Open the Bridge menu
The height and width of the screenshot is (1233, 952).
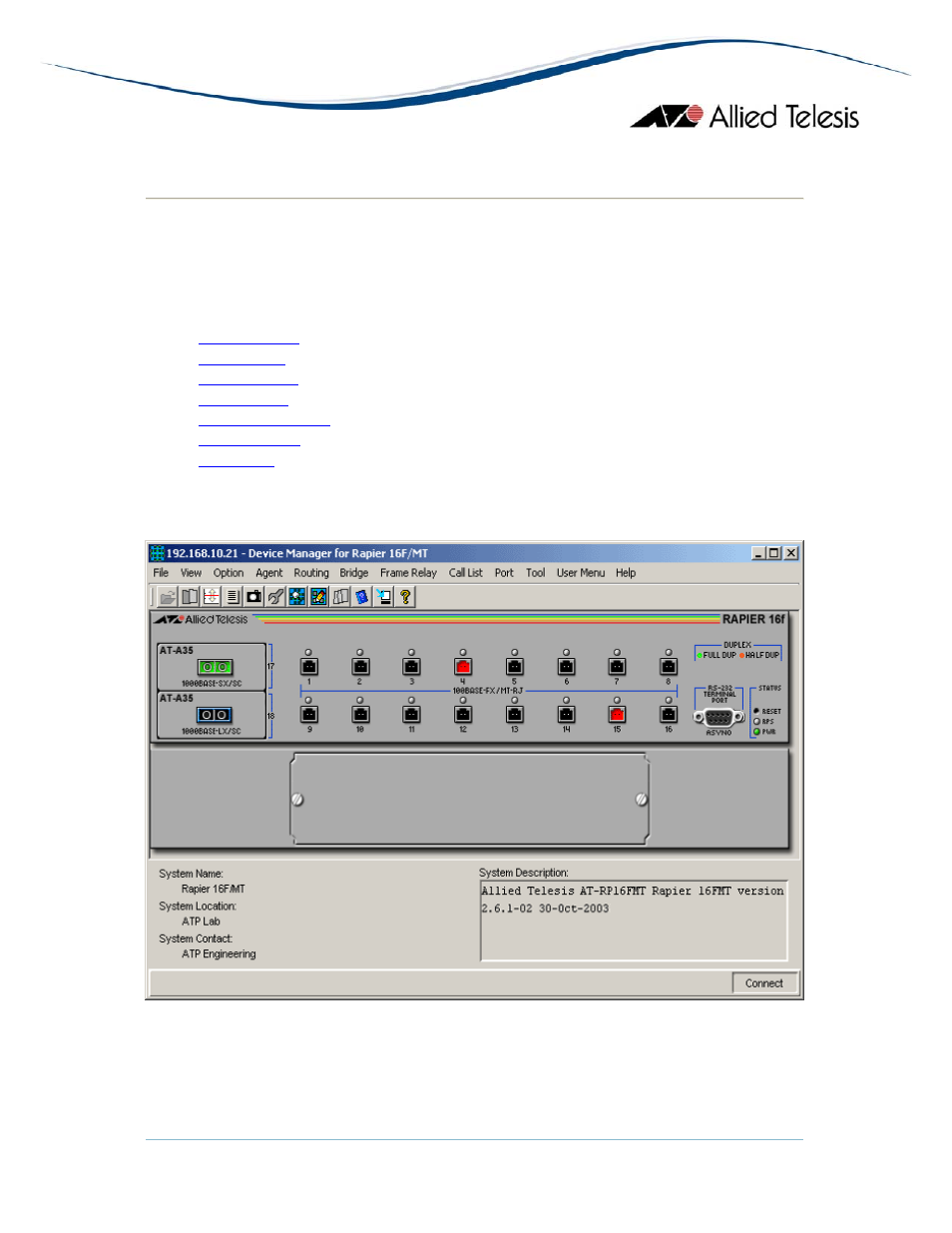[x=354, y=573]
